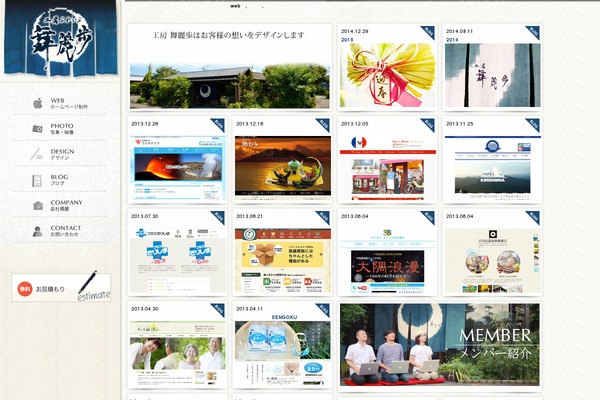Click the headline above the workshop photo
The width and height of the screenshot is (600, 400).
228,35
